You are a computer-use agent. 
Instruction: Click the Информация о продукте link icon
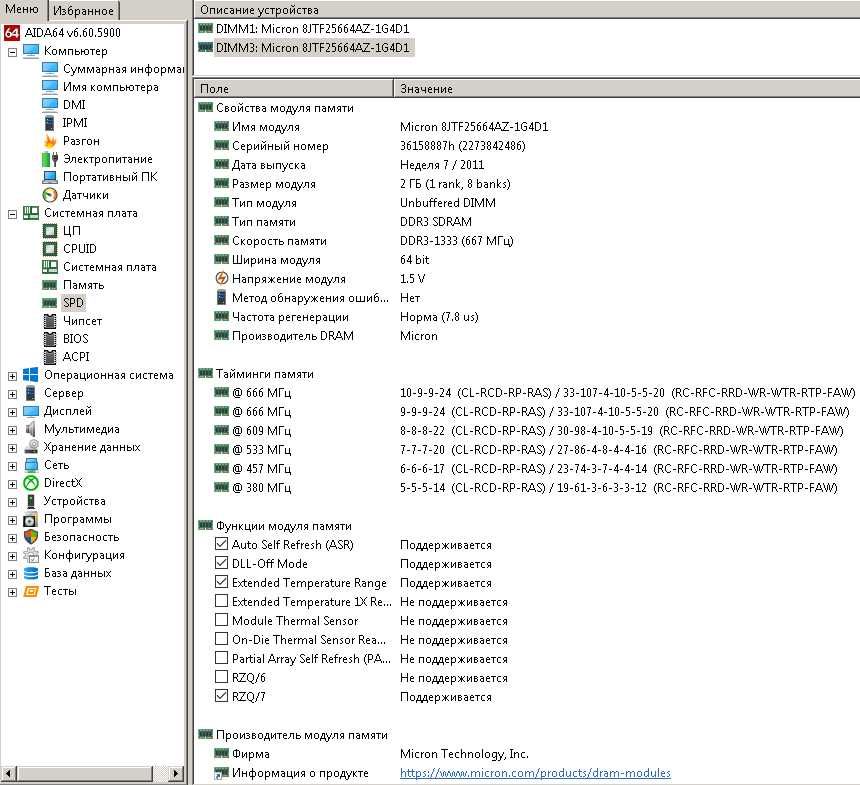click(222, 773)
